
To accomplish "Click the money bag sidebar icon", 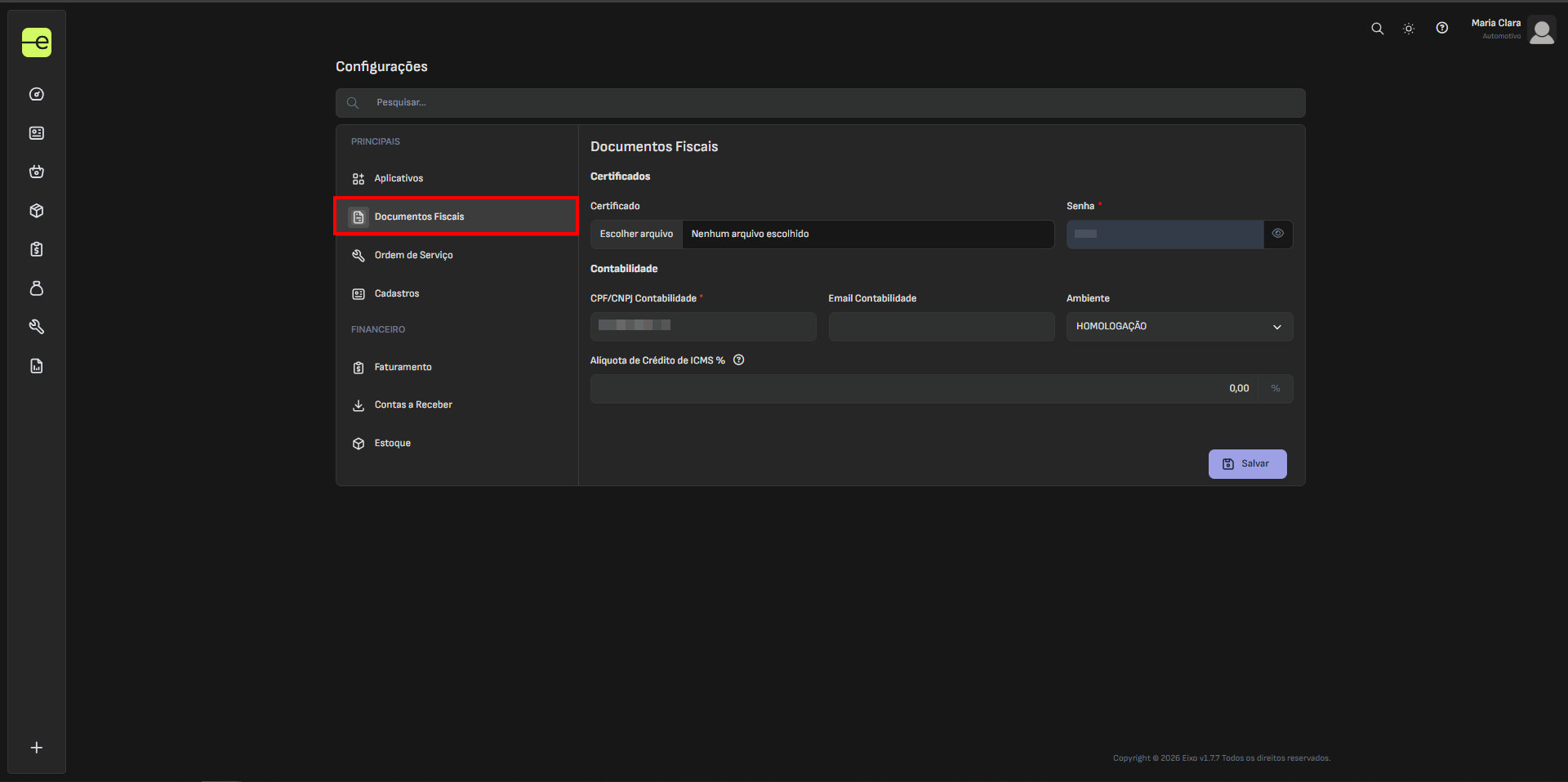I will (37, 288).
